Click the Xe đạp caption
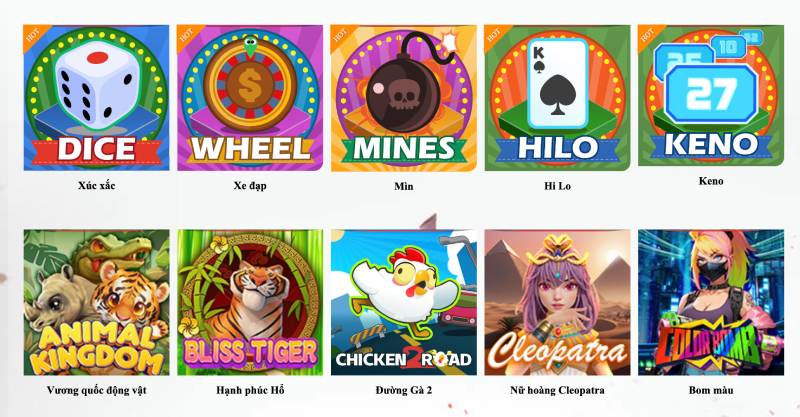The image size is (800, 417). (250, 186)
